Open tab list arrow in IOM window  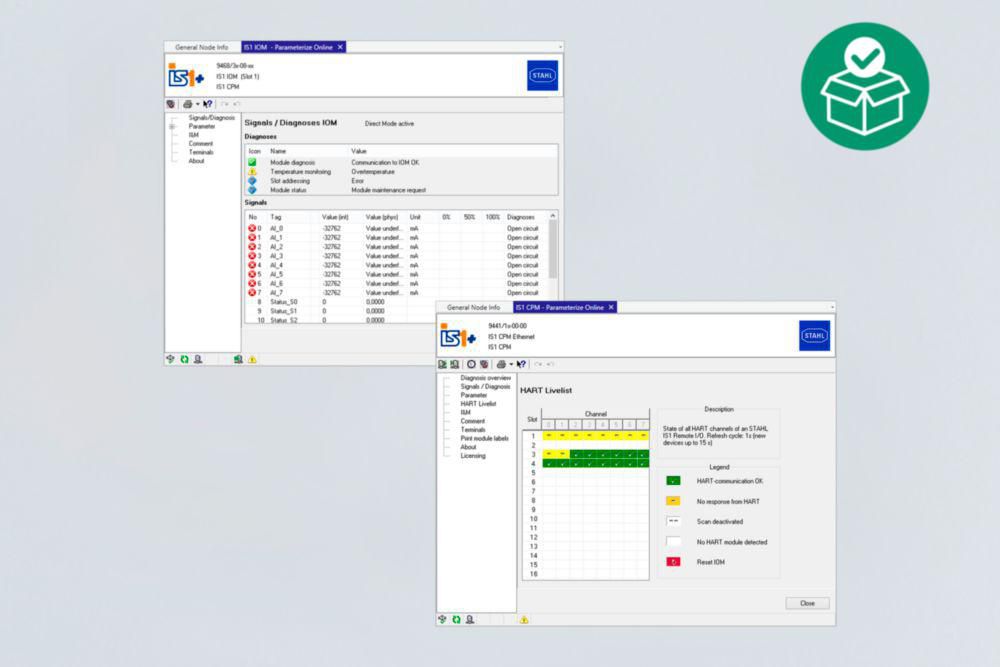click(560, 47)
